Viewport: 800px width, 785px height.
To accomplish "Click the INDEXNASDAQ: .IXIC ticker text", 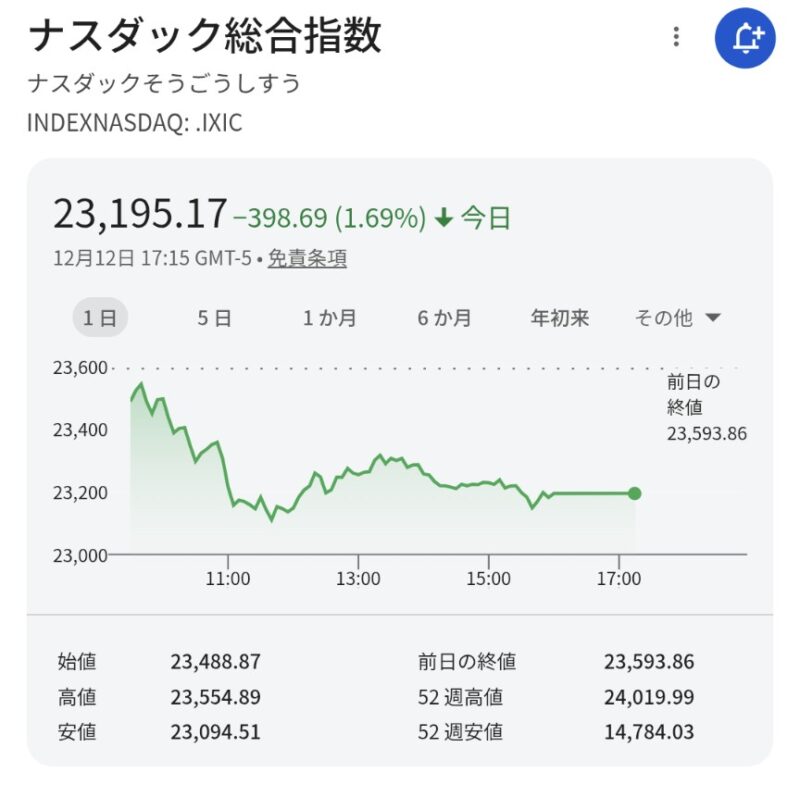I will 134,123.
